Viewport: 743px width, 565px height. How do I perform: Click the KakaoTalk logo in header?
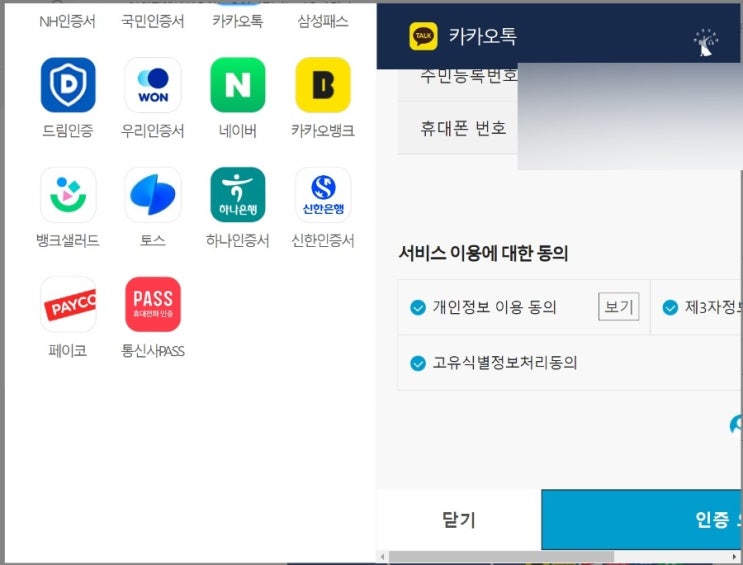click(x=423, y=36)
